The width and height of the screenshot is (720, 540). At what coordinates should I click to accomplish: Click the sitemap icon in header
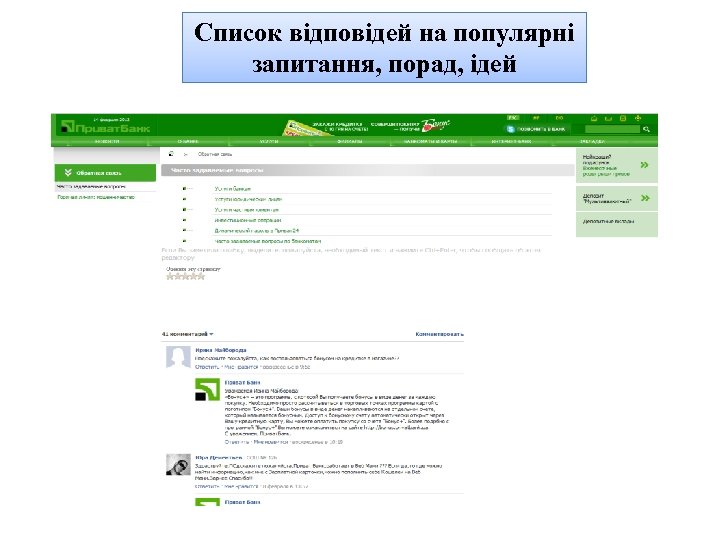(623, 118)
